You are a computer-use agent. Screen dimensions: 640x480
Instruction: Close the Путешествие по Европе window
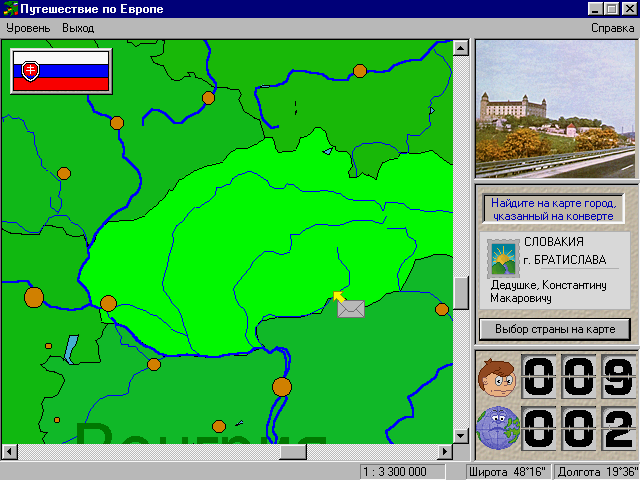coord(629,9)
